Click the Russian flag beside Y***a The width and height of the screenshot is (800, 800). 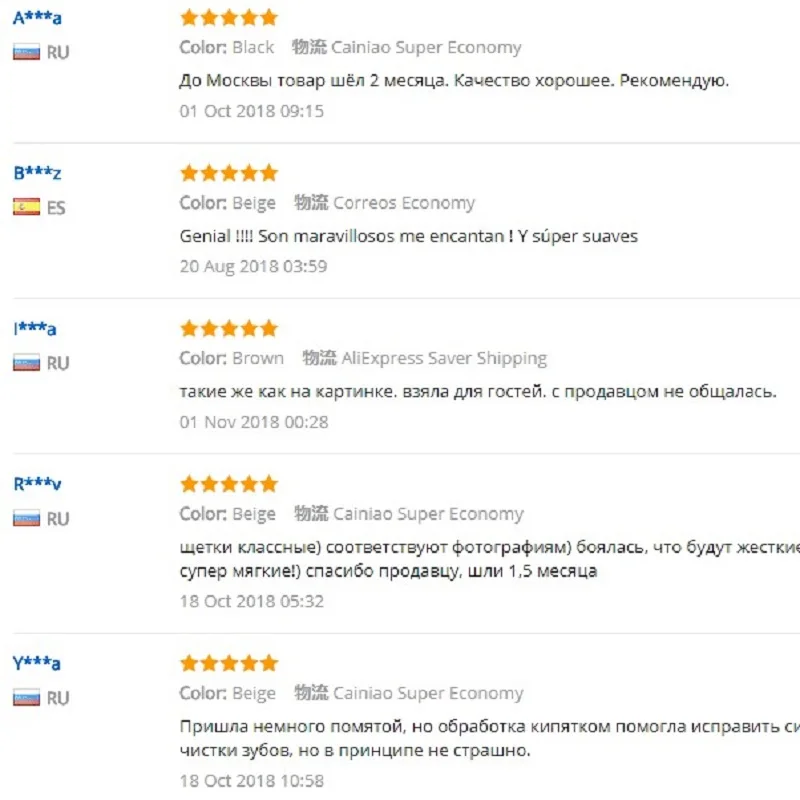pyautogui.click(x=26, y=698)
